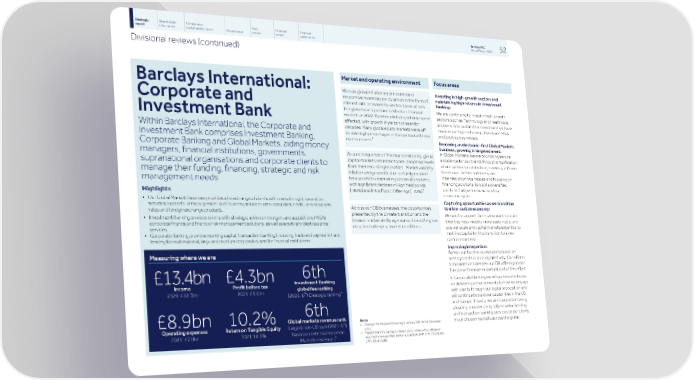Click the Divisional reviews (continued) heading
The image size is (694, 380).
click(185, 40)
